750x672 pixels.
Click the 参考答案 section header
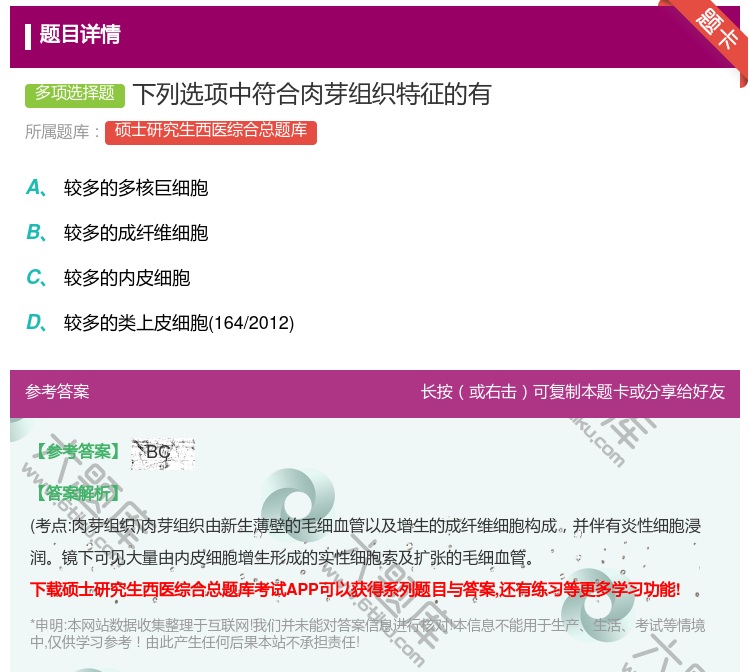(57, 392)
